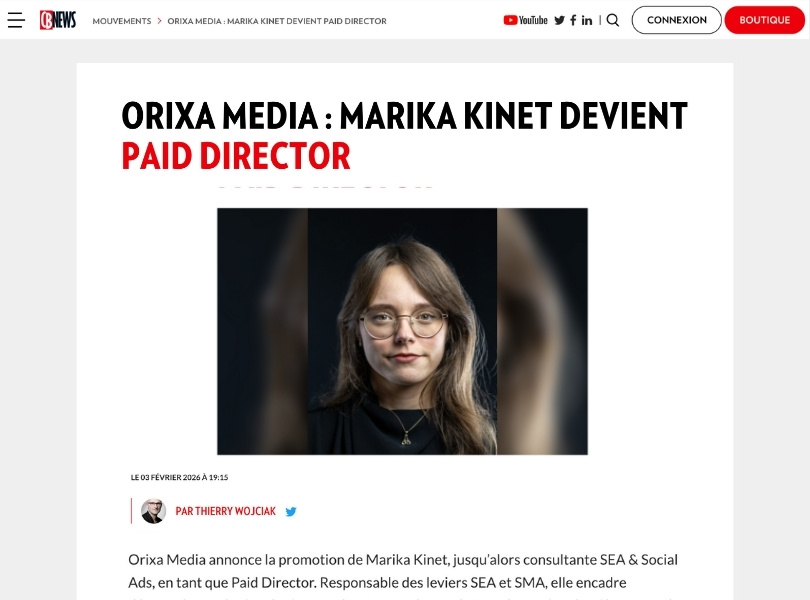Viewport: 810px width, 600px height.
Task: Open the search magnifier icon
Action: 613,20
